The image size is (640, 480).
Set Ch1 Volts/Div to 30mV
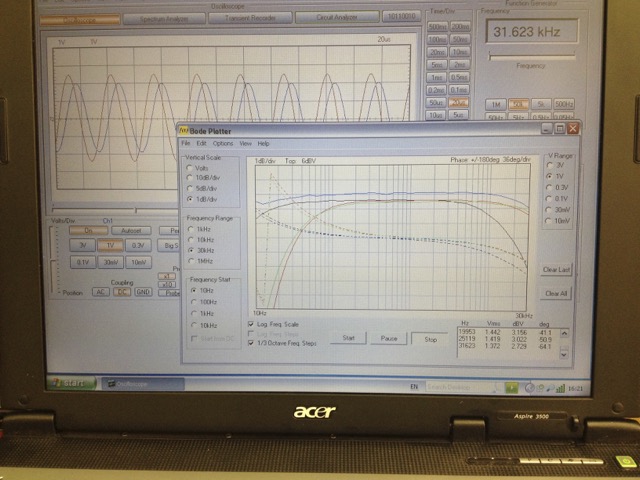(110, 262)
